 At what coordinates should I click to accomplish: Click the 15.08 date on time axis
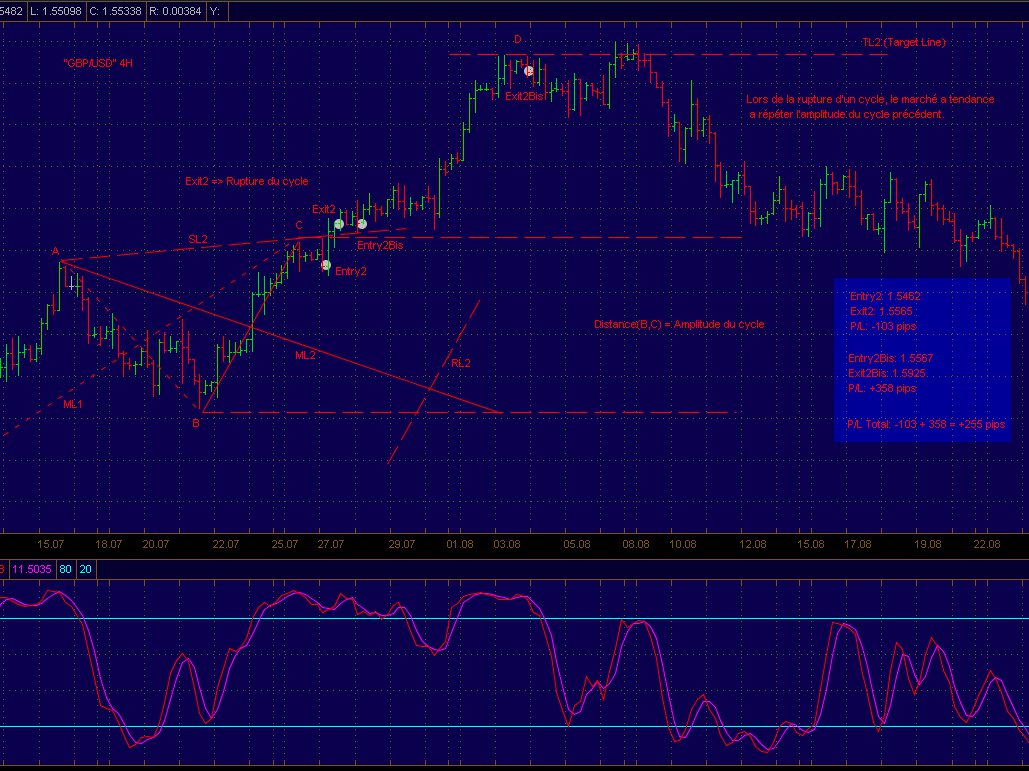811,544
